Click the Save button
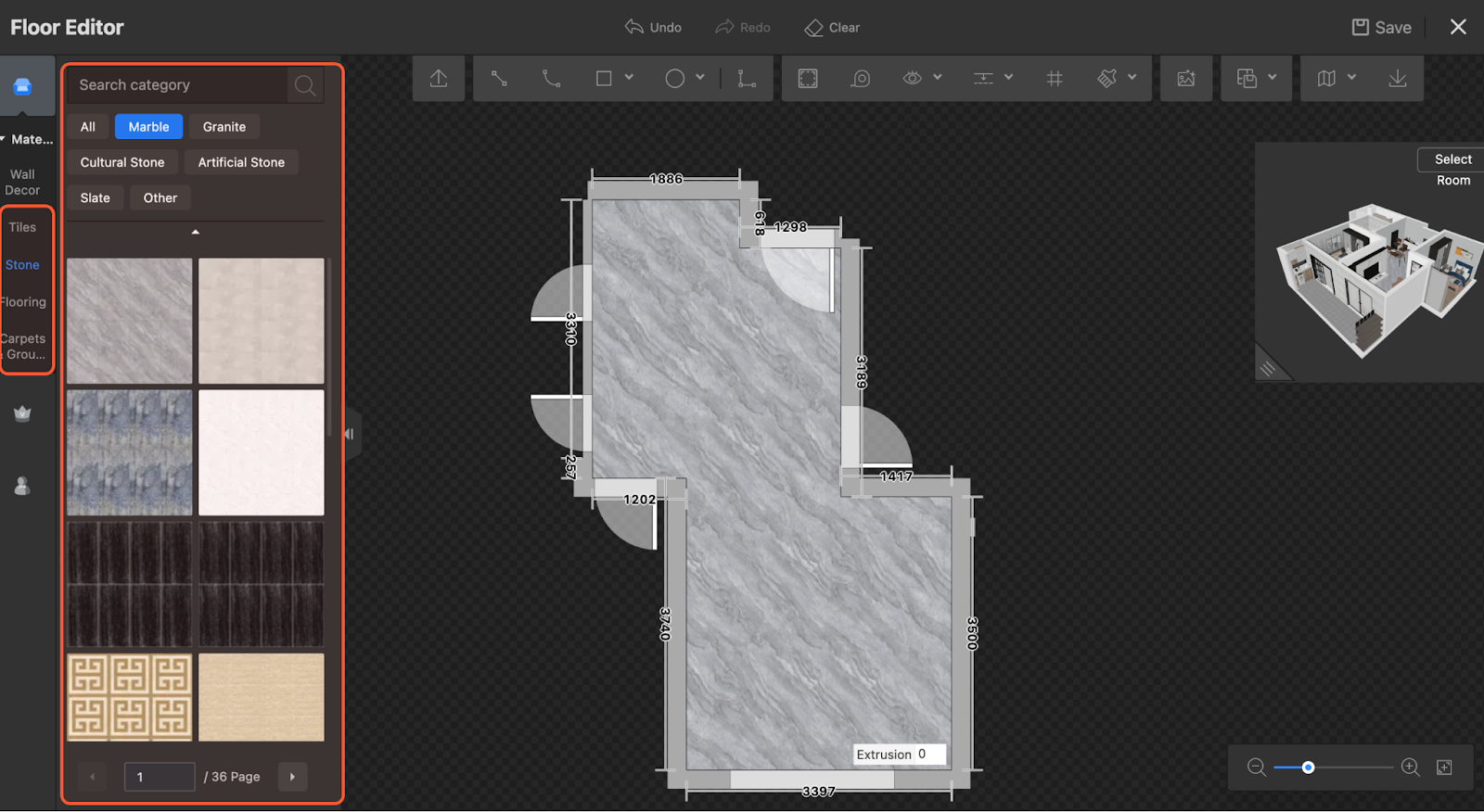 (x=1381, y=28)
